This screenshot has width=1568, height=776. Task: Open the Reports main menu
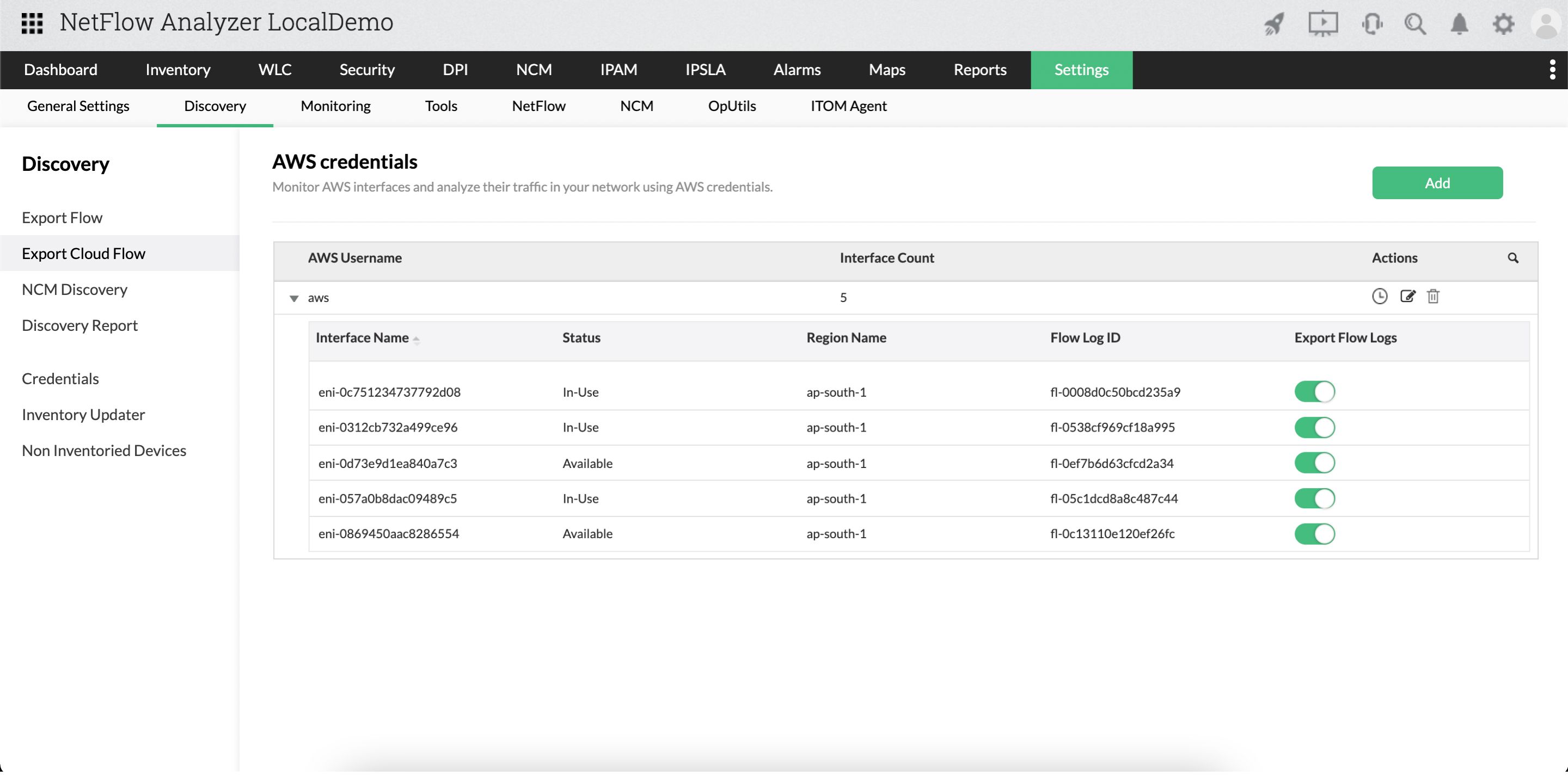coord(979,70)
